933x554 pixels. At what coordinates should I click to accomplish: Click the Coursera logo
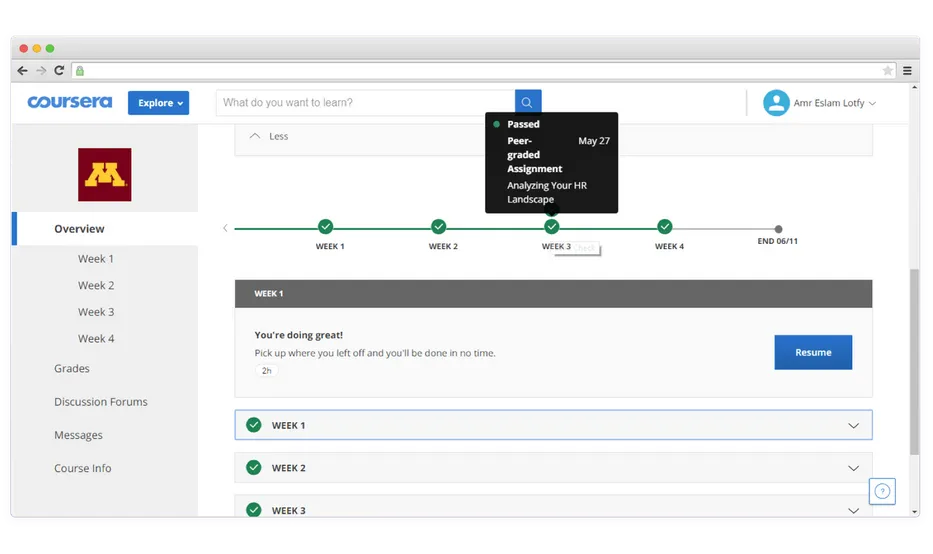pos(69,102)
